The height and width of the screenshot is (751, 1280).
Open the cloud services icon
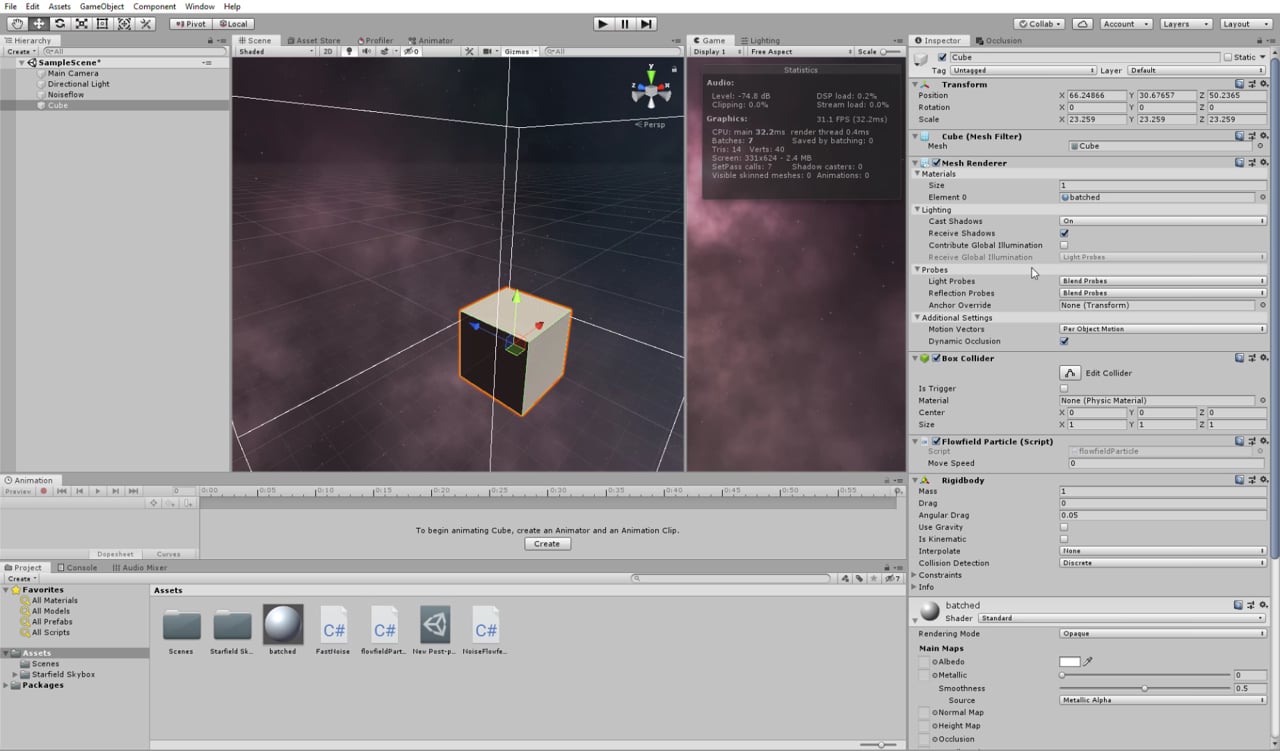(x=1082, y=23)
